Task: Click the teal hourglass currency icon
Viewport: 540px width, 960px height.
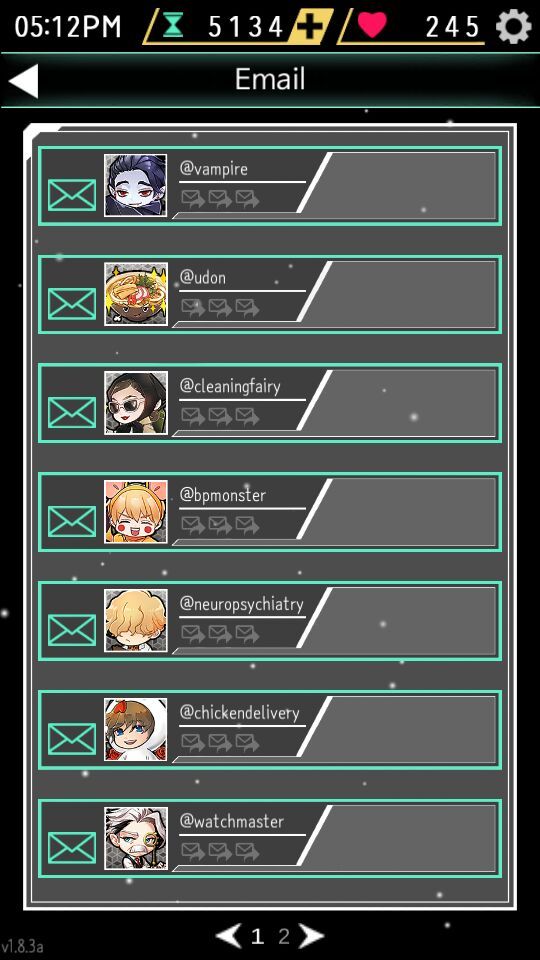Action: click(x=173, y=26)
